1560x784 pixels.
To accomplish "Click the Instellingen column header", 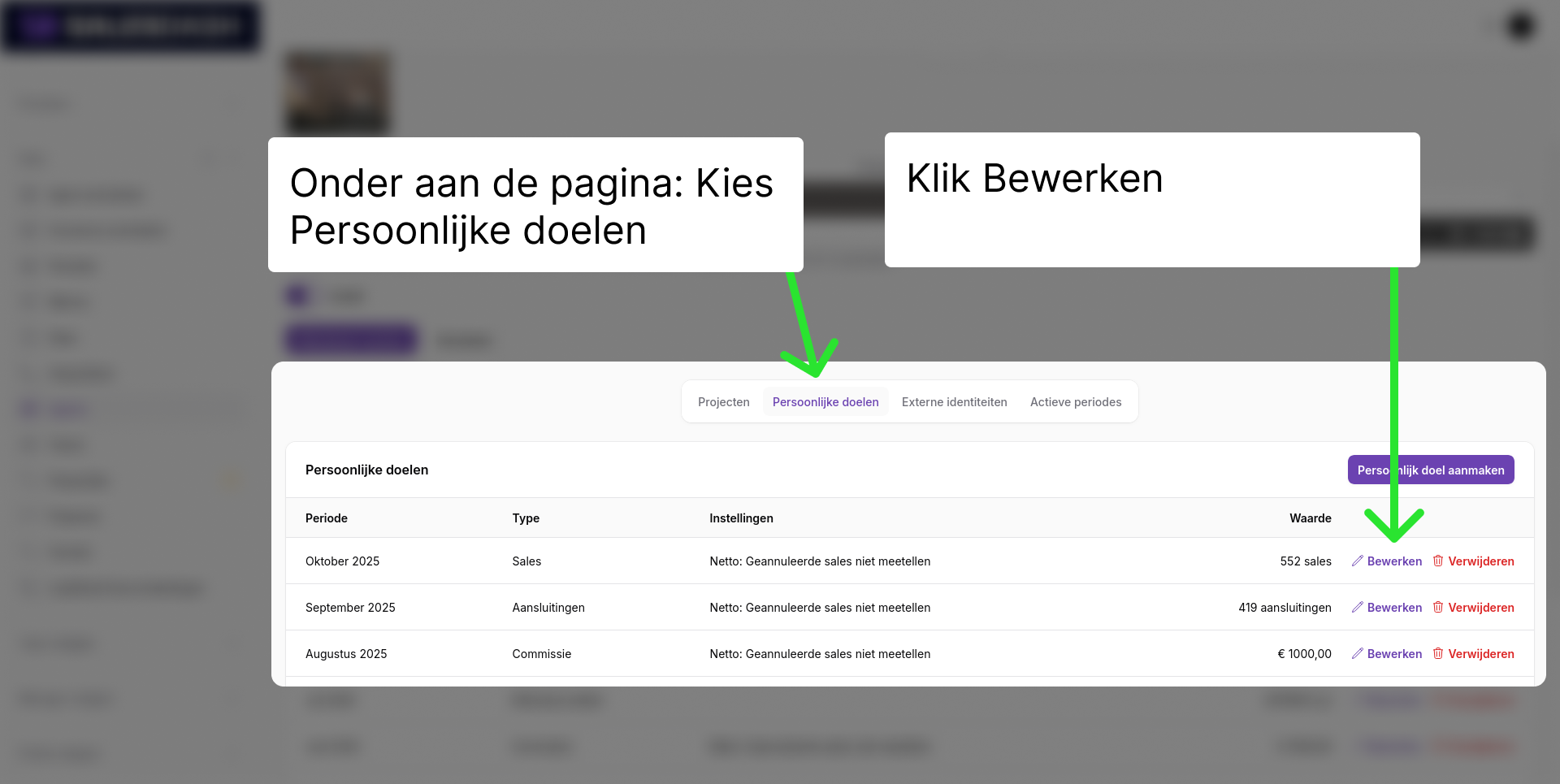I will click(741, 518).
